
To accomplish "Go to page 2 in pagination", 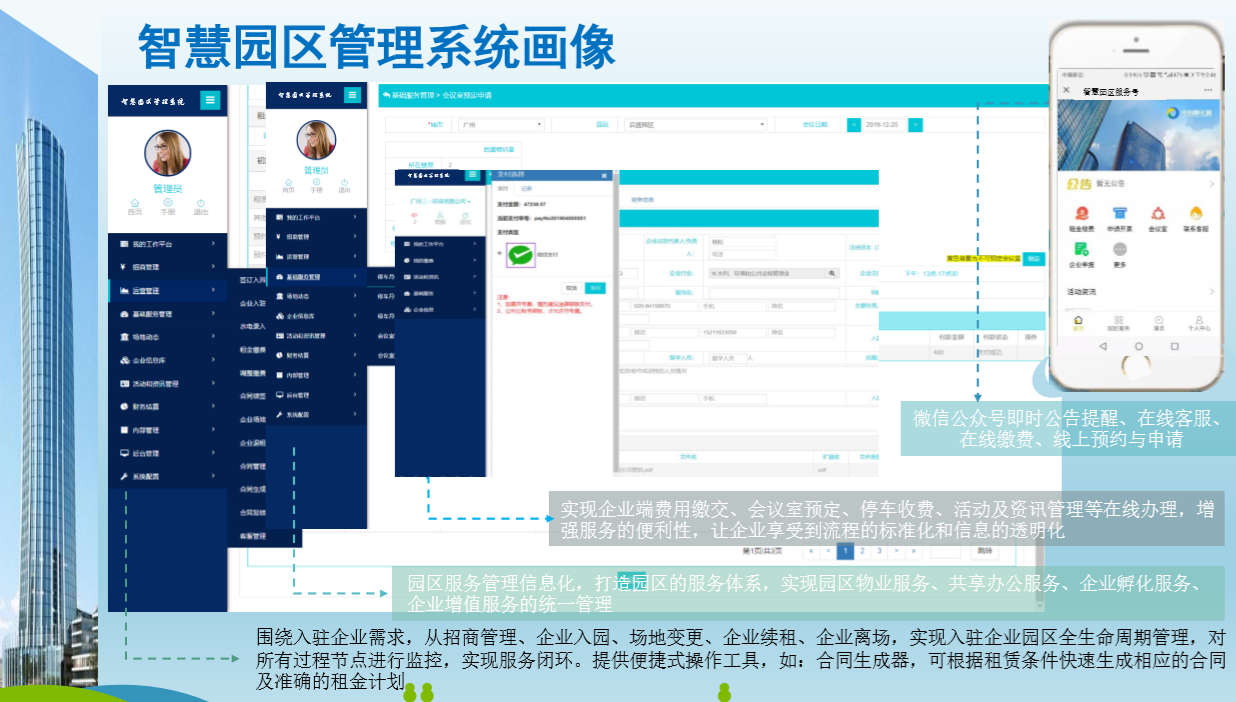I will tap(862, 551).
